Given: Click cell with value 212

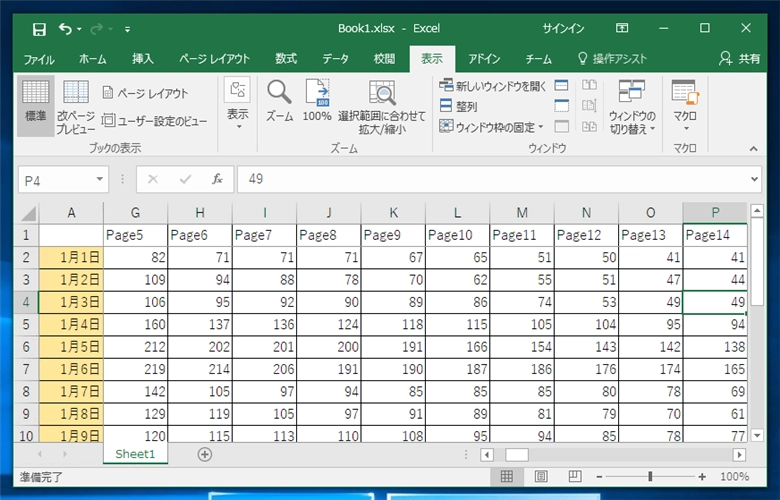Looking at the screenshot, I should (135, 347).
